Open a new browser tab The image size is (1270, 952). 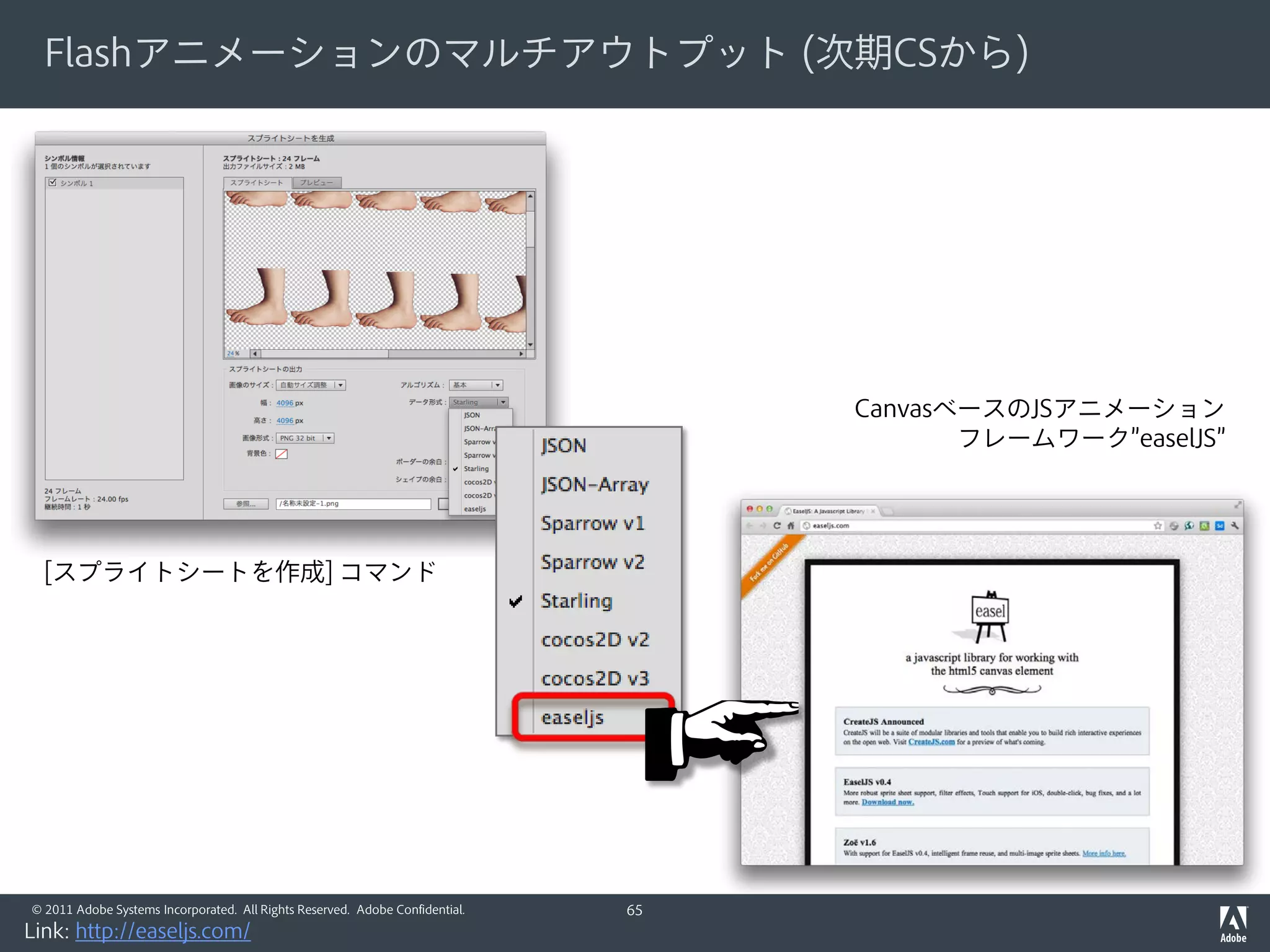coord(887,511)
